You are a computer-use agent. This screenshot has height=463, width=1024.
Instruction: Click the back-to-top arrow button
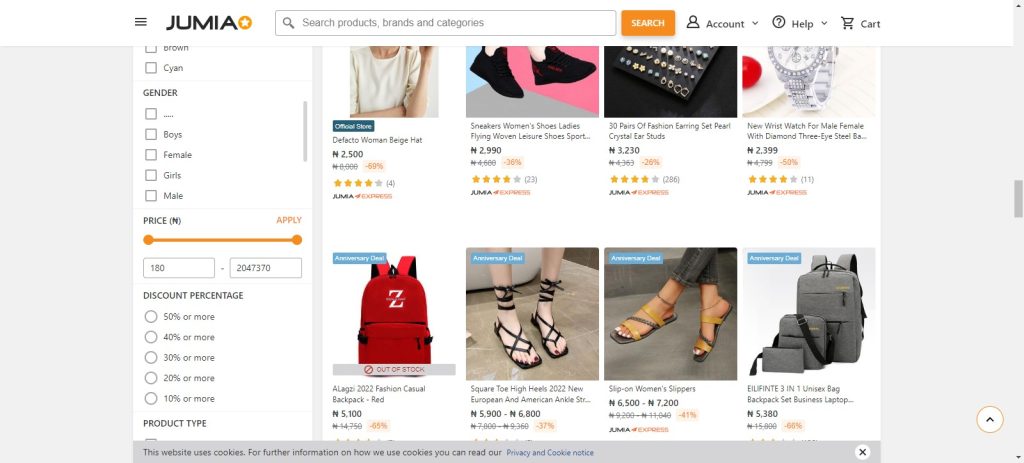[989, 419]
